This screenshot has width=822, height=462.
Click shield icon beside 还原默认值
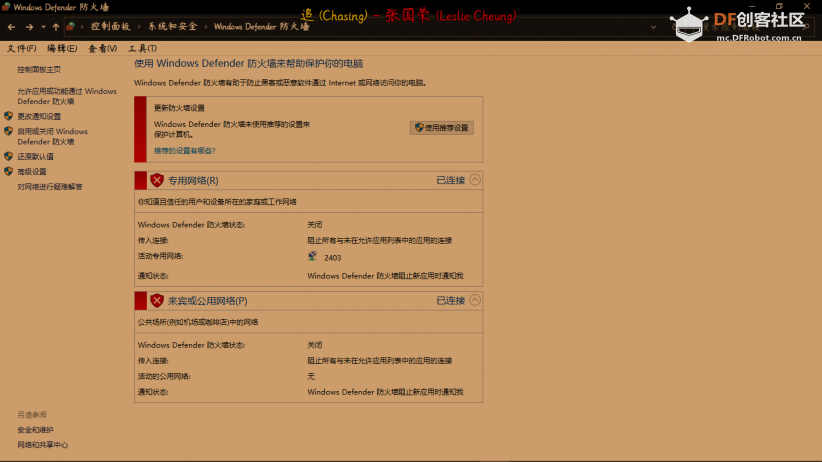tap(8, 156)
